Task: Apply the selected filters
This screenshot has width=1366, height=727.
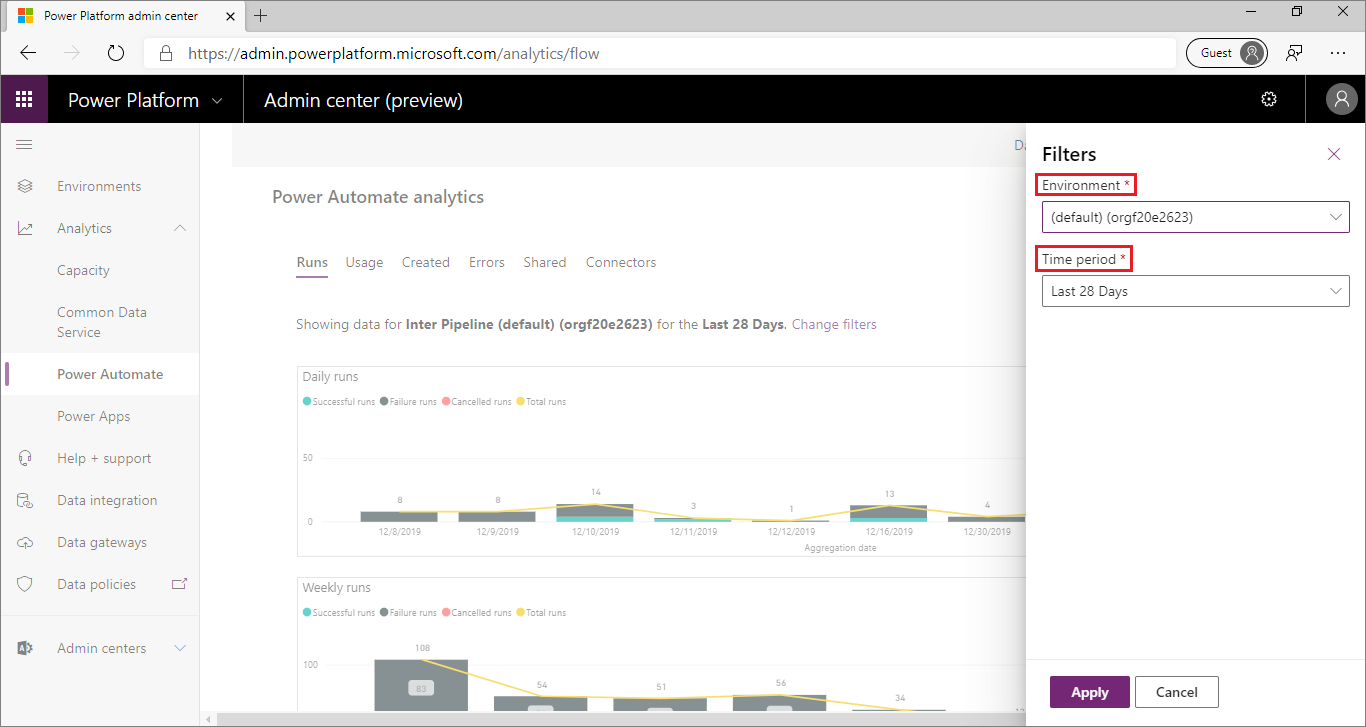Action: click(1089, 692)
